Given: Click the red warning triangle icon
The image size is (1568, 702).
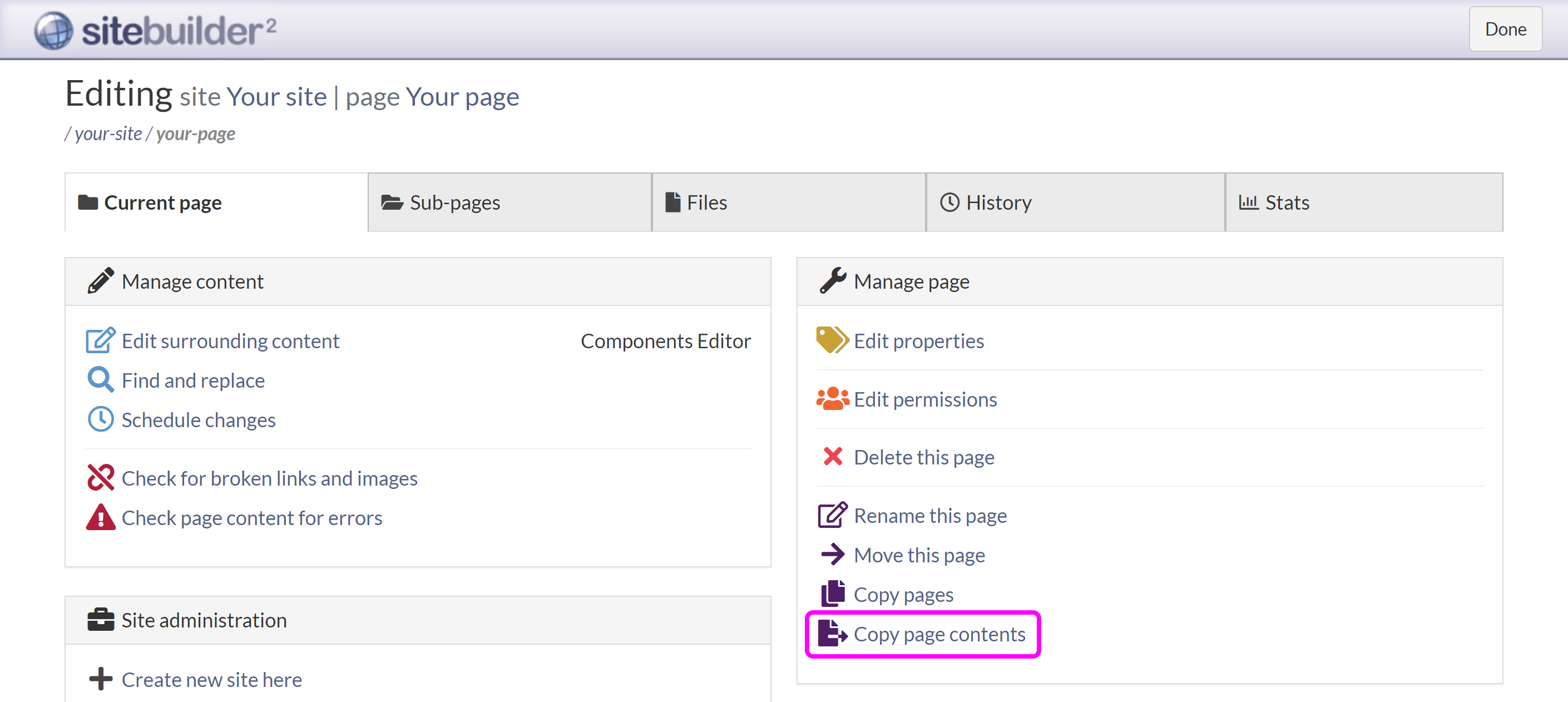Looking at the screenshot, I should (x=100, y=517).
